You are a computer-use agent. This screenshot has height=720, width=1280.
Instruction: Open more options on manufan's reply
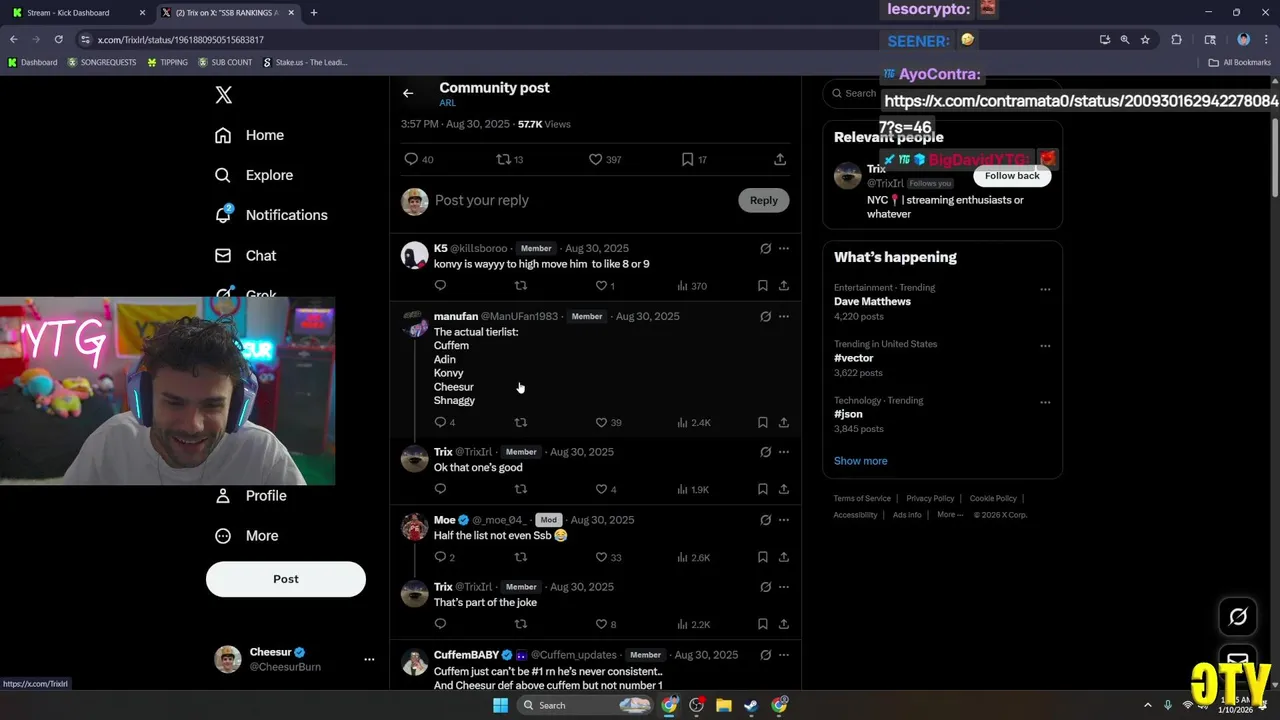tap(784, 316)
